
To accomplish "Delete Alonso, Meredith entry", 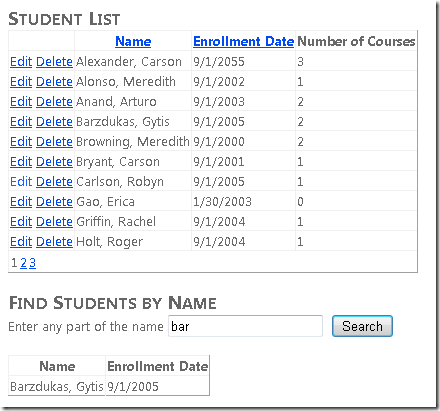I will coord(54,82).
